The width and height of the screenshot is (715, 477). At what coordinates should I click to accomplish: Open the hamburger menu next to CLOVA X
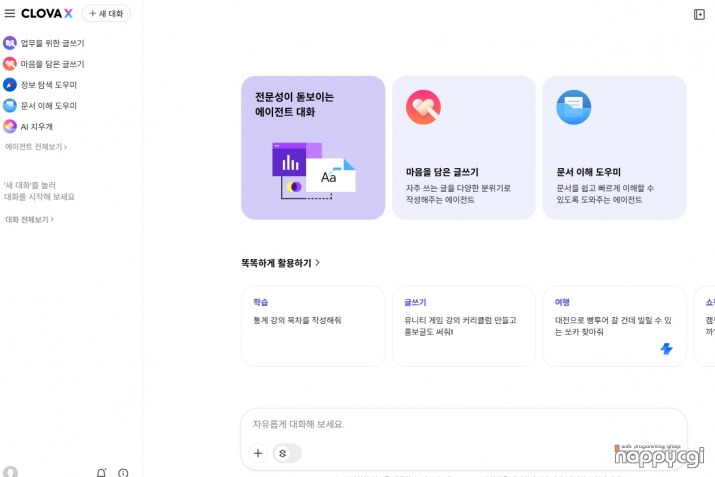[x=10, y=14]
